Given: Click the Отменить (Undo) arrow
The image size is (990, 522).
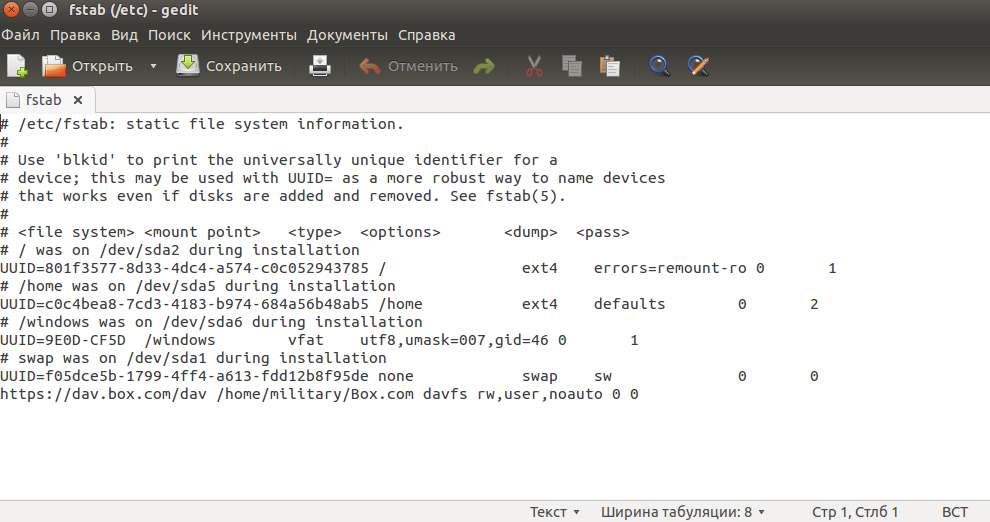Looking at the screenshot, I should point(408,66).
